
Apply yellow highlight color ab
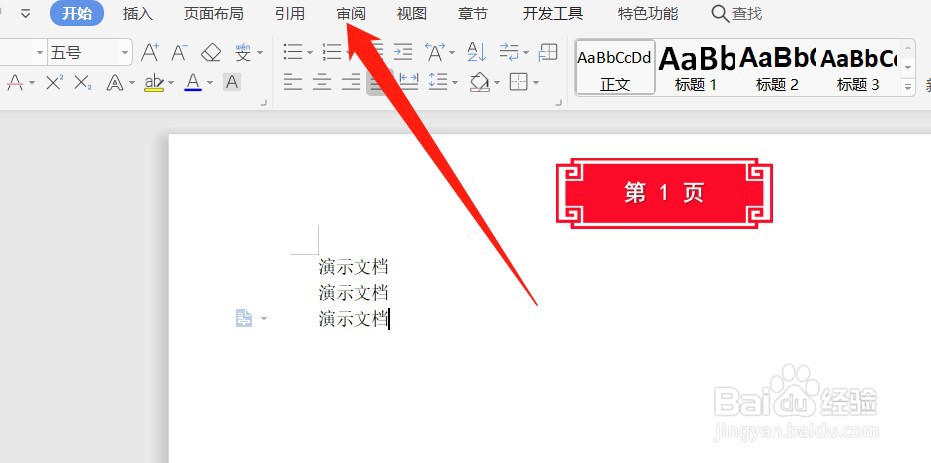click(154, 83)
